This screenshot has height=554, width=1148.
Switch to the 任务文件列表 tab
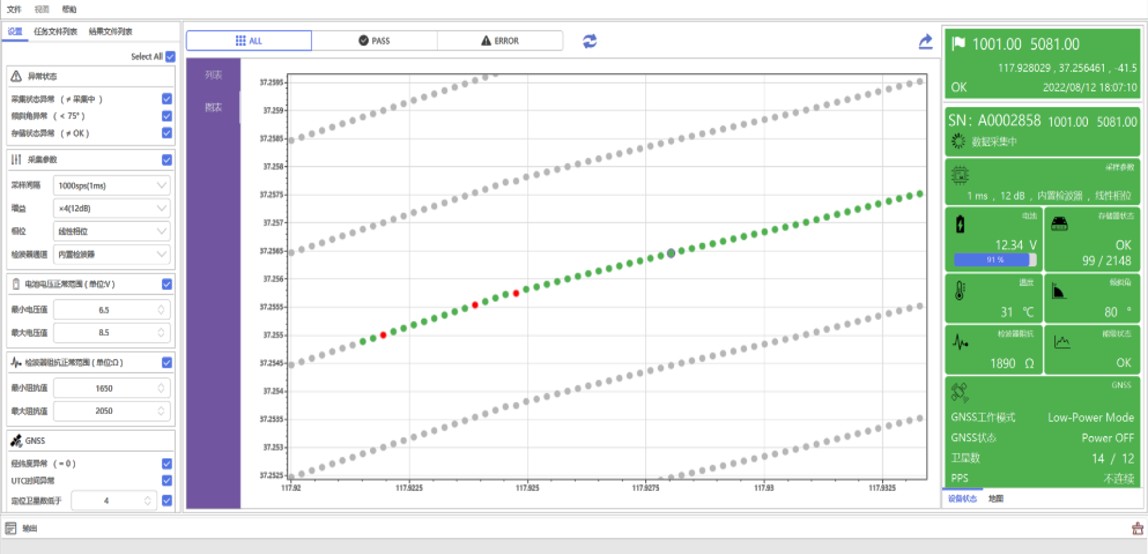(54, 32)
